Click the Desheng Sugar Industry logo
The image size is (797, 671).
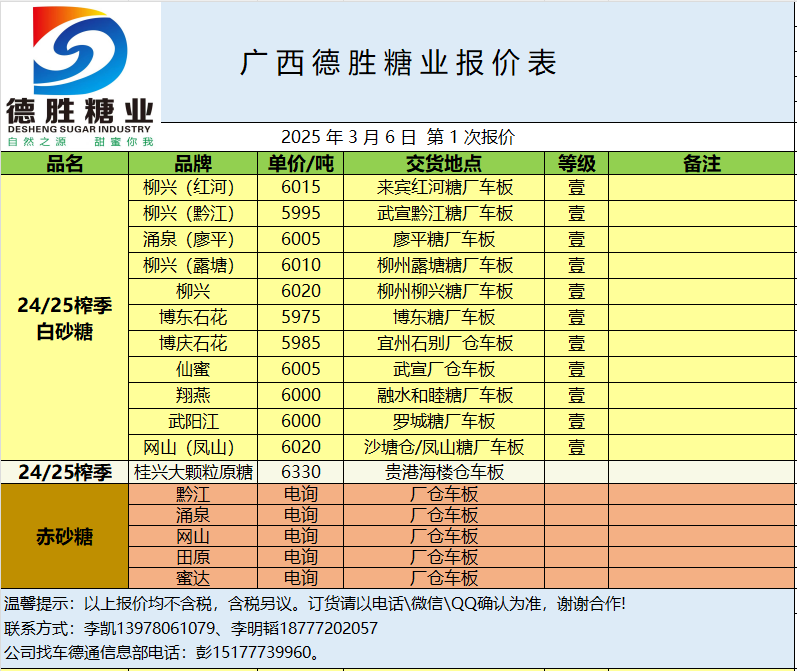coord(80,75)
